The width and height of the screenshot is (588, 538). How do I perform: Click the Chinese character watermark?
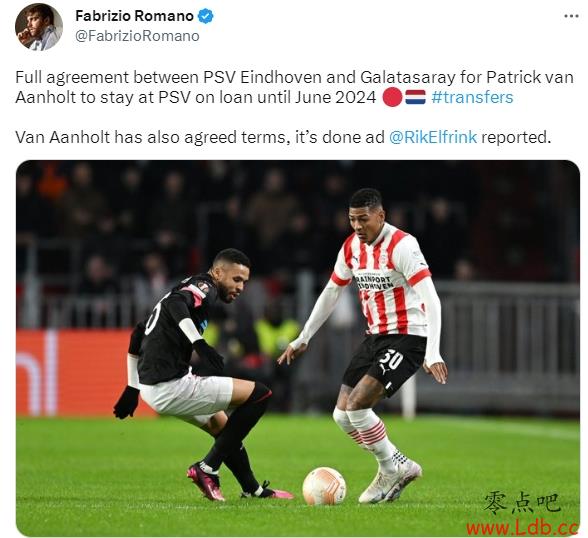click(523, 504)
